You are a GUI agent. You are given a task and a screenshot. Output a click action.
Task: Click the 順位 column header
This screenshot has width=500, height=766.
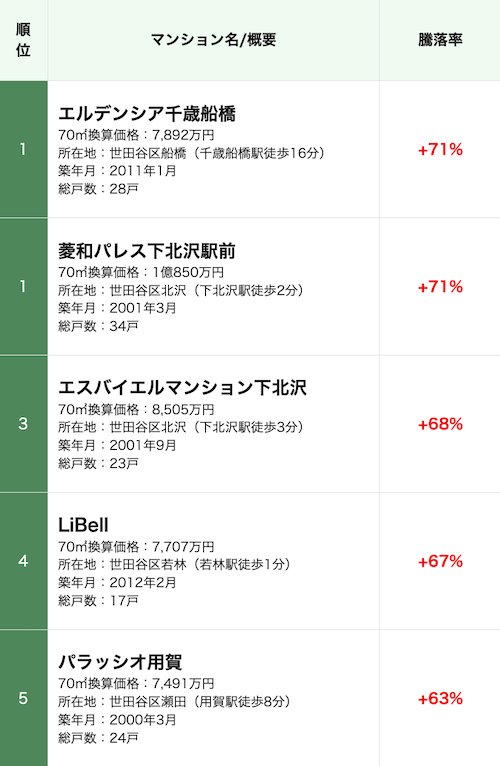[x=23, y=40]
